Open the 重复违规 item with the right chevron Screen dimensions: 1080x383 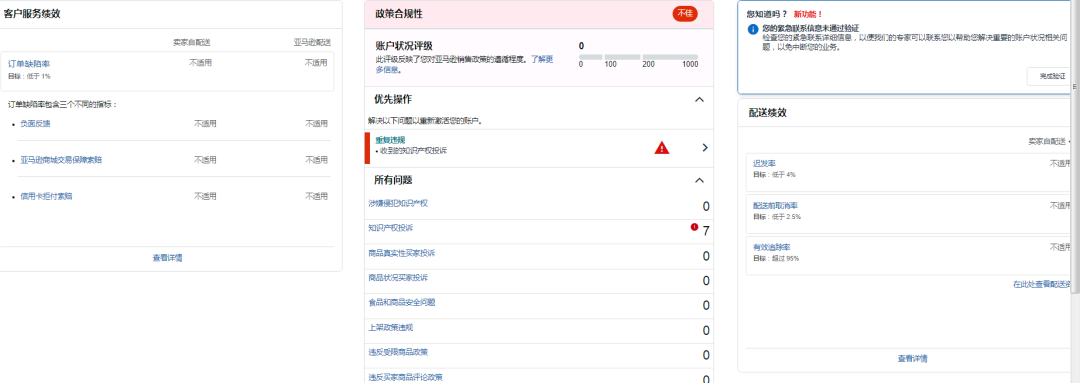click(x=705, y=147)
